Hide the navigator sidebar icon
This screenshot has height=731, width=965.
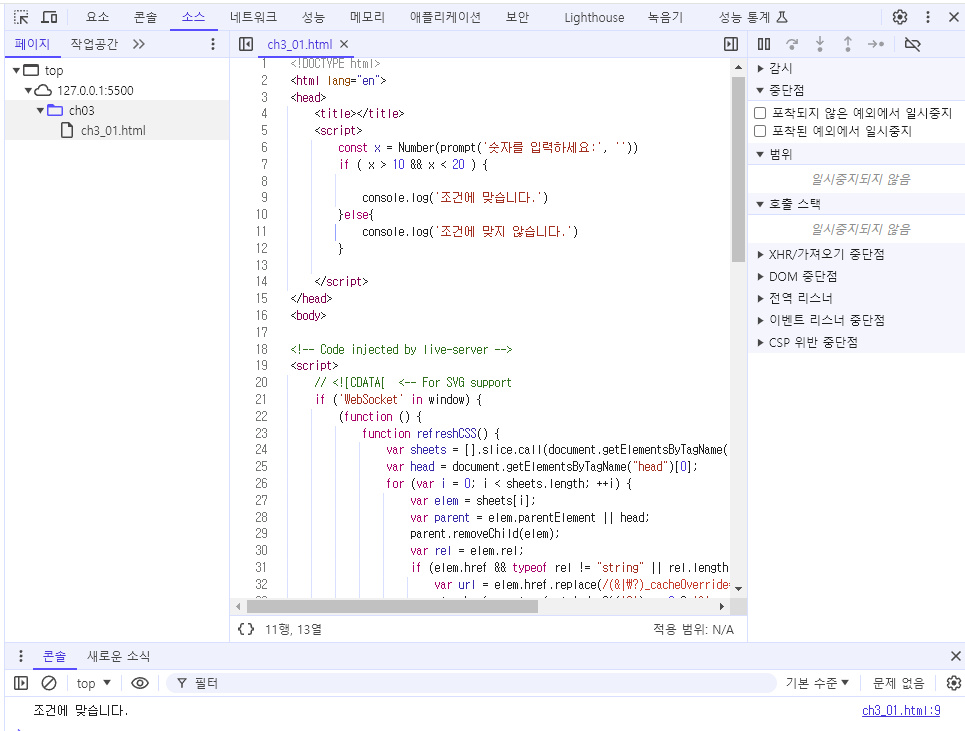click(246, 44)
